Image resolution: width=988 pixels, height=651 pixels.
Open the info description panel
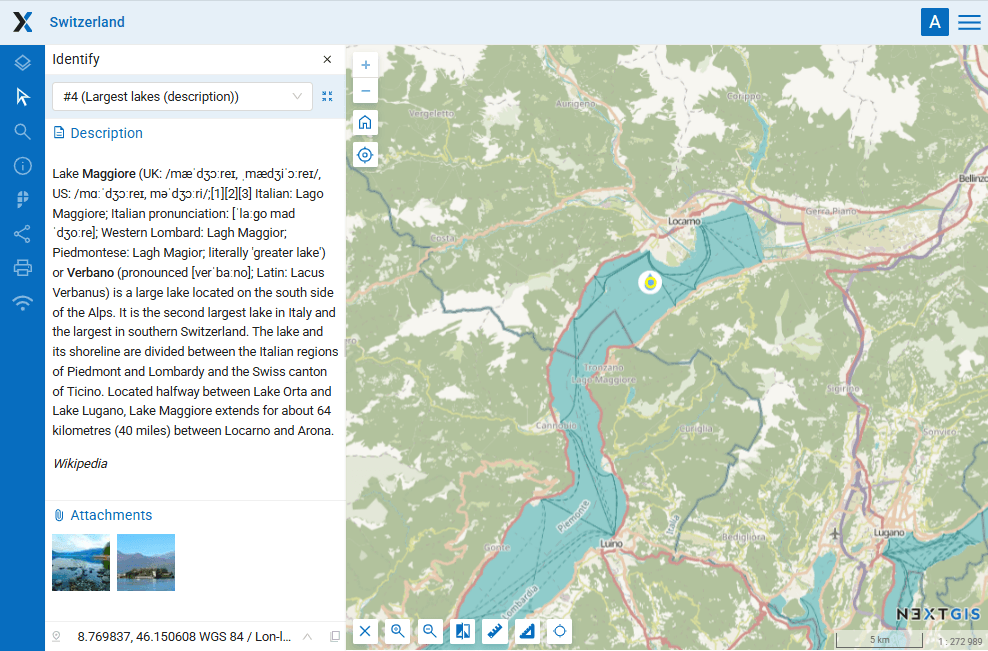pos(22,166)
